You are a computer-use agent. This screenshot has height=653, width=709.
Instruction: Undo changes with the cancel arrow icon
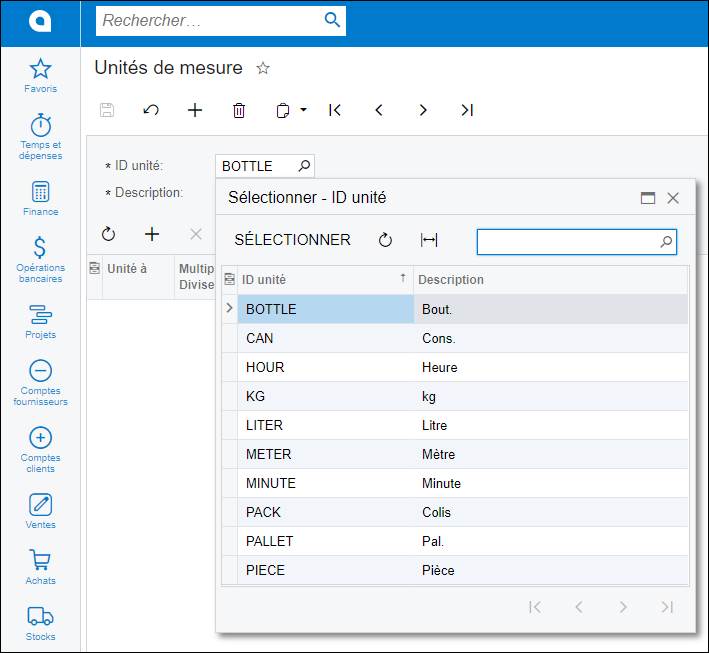click(151, 110)
